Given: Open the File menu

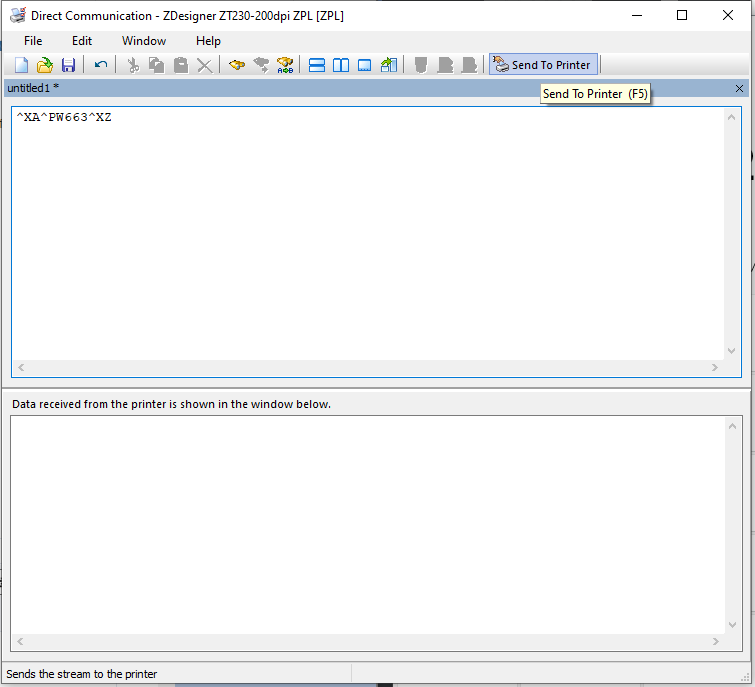Looking at the screenshot, I should click(x=33, y=41).
